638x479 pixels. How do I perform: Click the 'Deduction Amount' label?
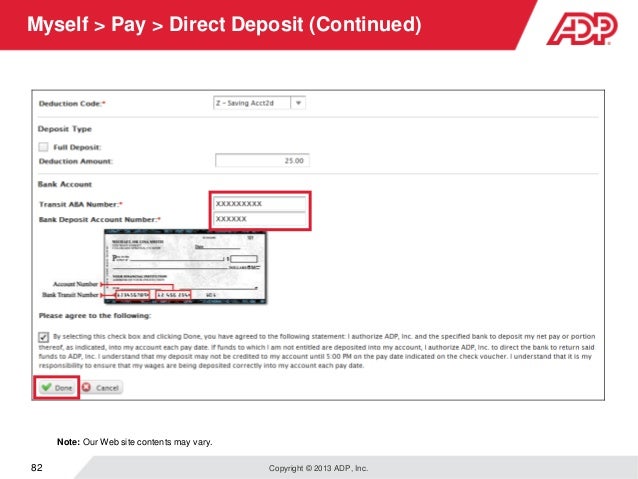76,162
